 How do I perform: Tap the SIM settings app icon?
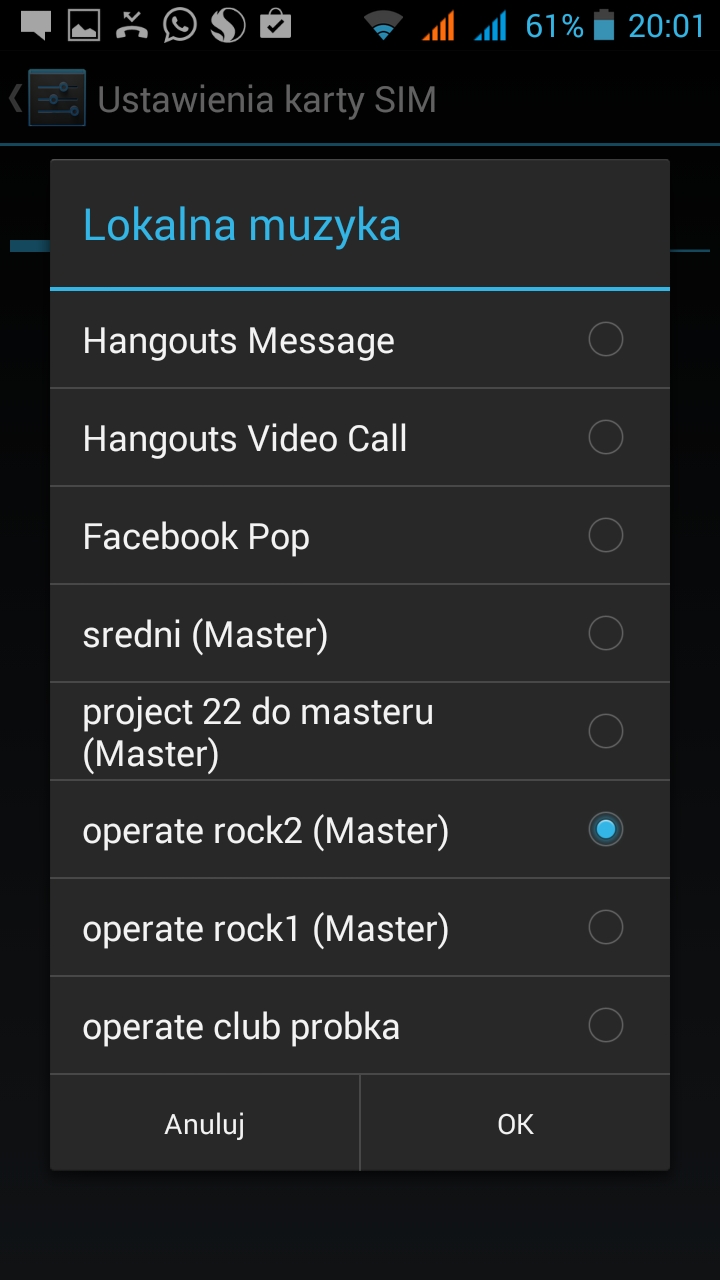pyautogui.click(x=56, y=98)
